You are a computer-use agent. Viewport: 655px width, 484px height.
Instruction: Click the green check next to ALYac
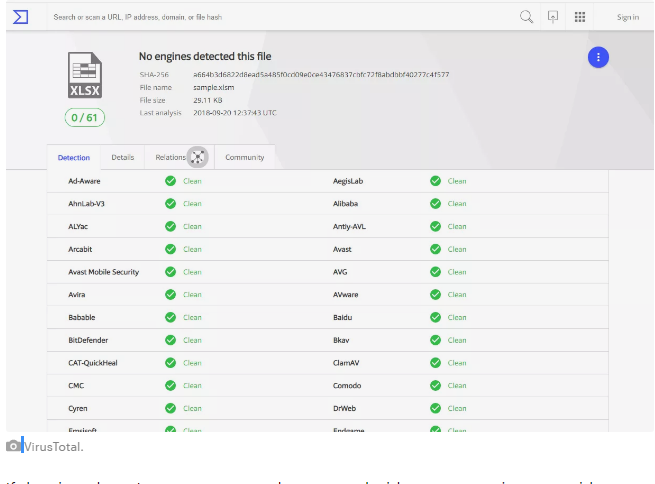tap(170, 226)
